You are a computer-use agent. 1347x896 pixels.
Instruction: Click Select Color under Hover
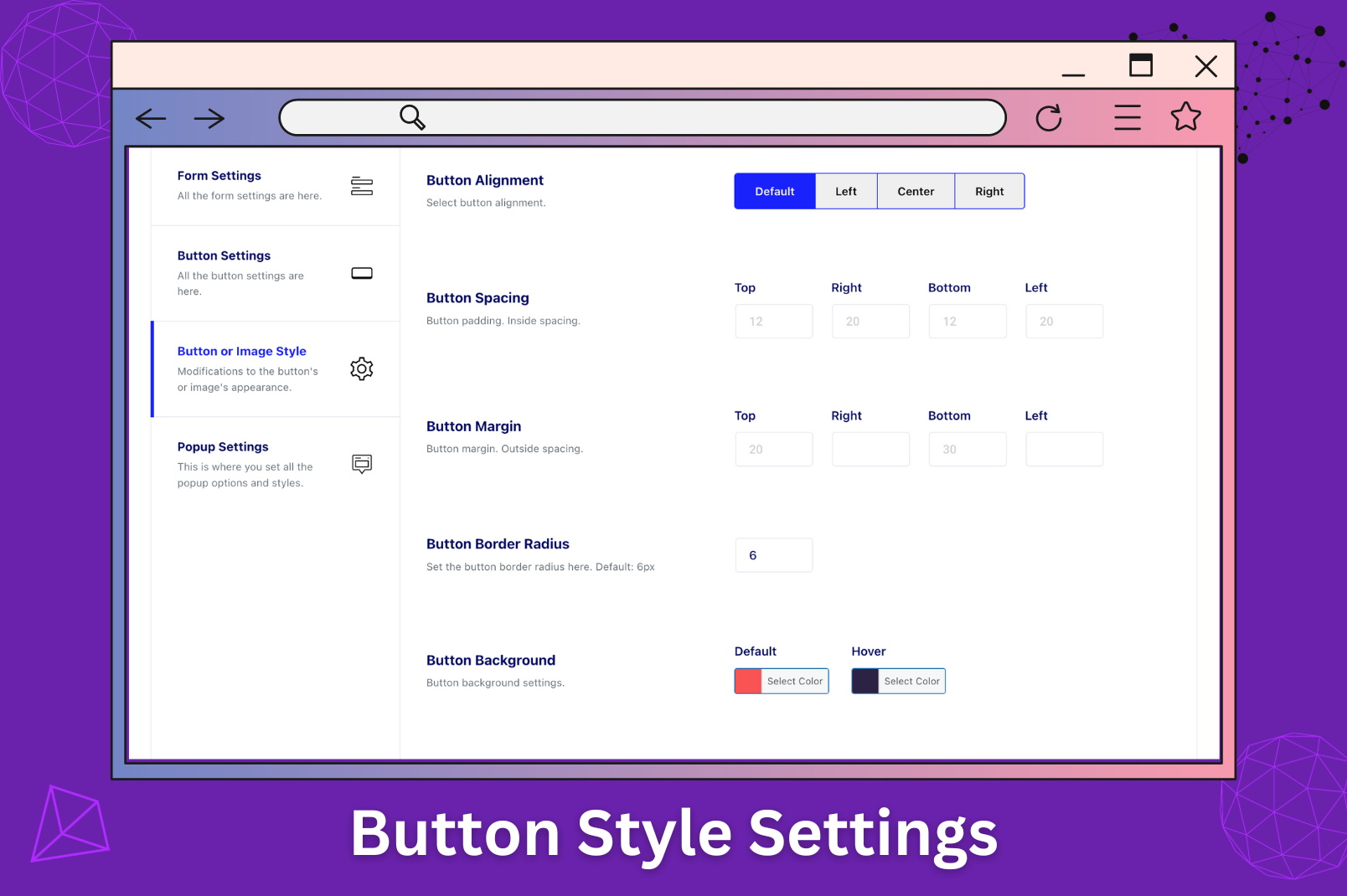[912, 682]
